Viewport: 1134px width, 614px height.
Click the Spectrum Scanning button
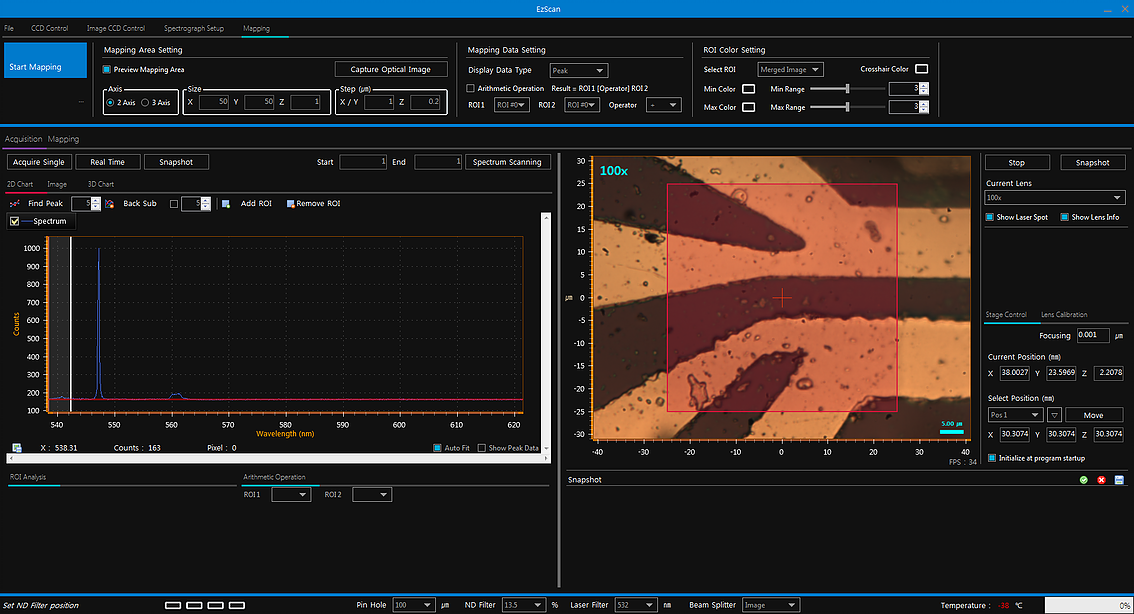507,162
